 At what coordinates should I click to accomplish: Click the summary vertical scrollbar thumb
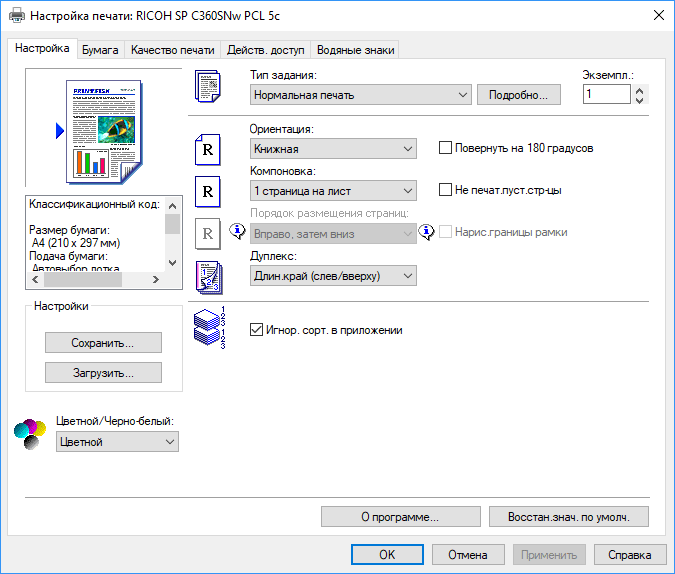point(173,224)
